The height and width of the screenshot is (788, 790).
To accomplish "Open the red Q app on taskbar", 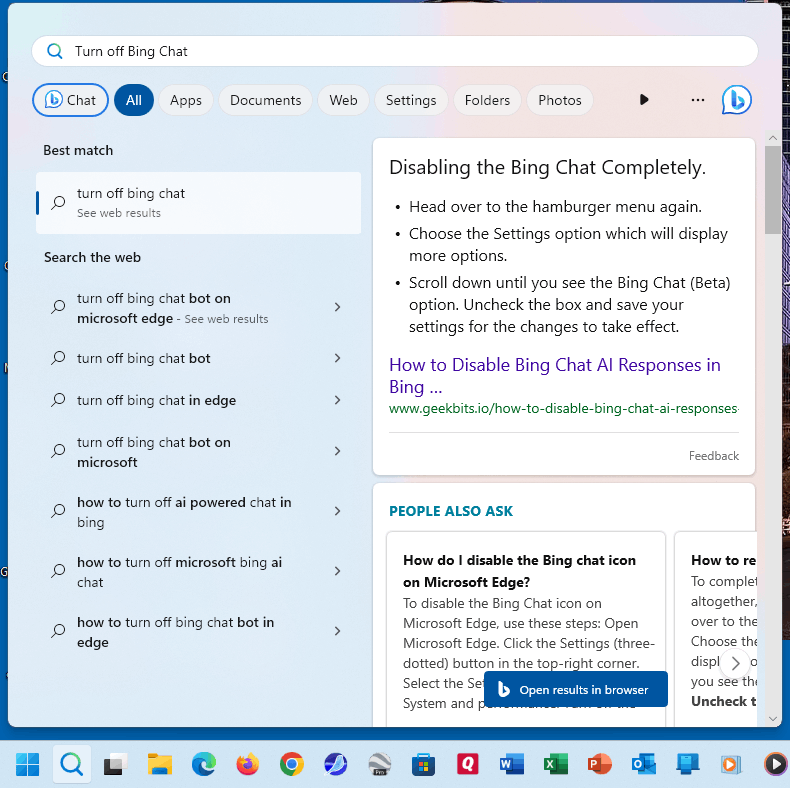I will point(468,765).
